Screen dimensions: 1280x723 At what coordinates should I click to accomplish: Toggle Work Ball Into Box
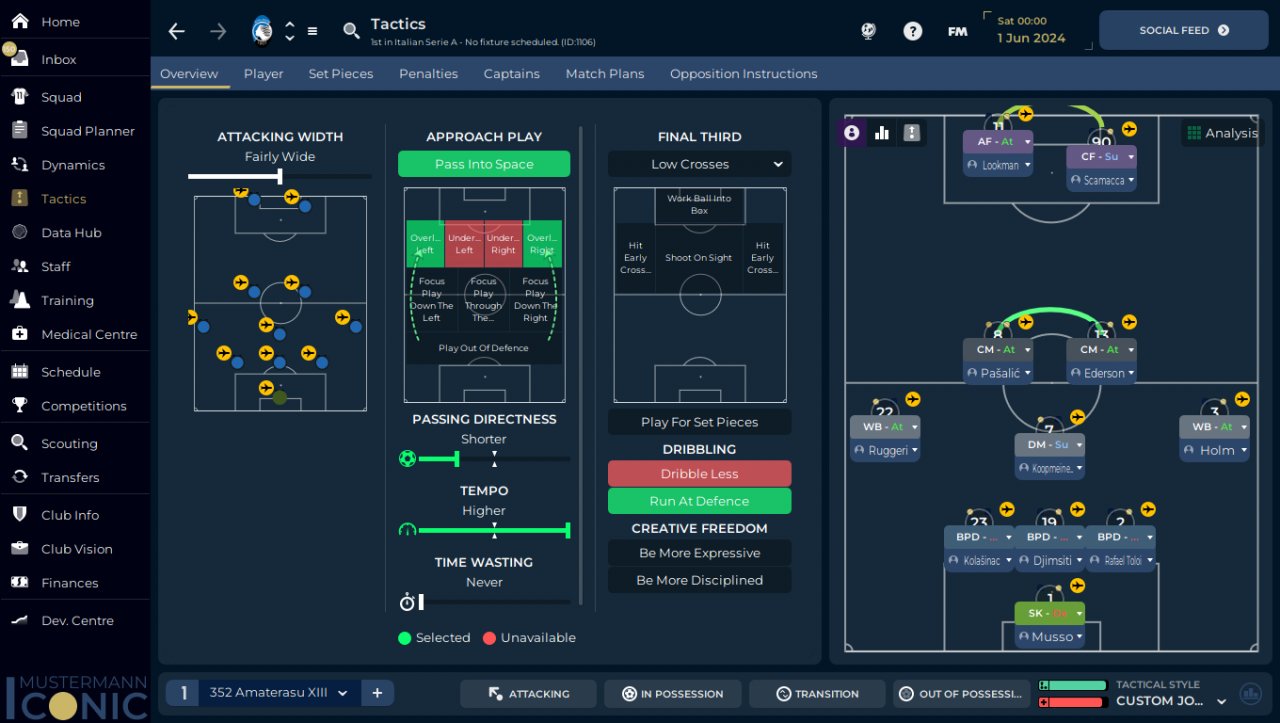699,205
